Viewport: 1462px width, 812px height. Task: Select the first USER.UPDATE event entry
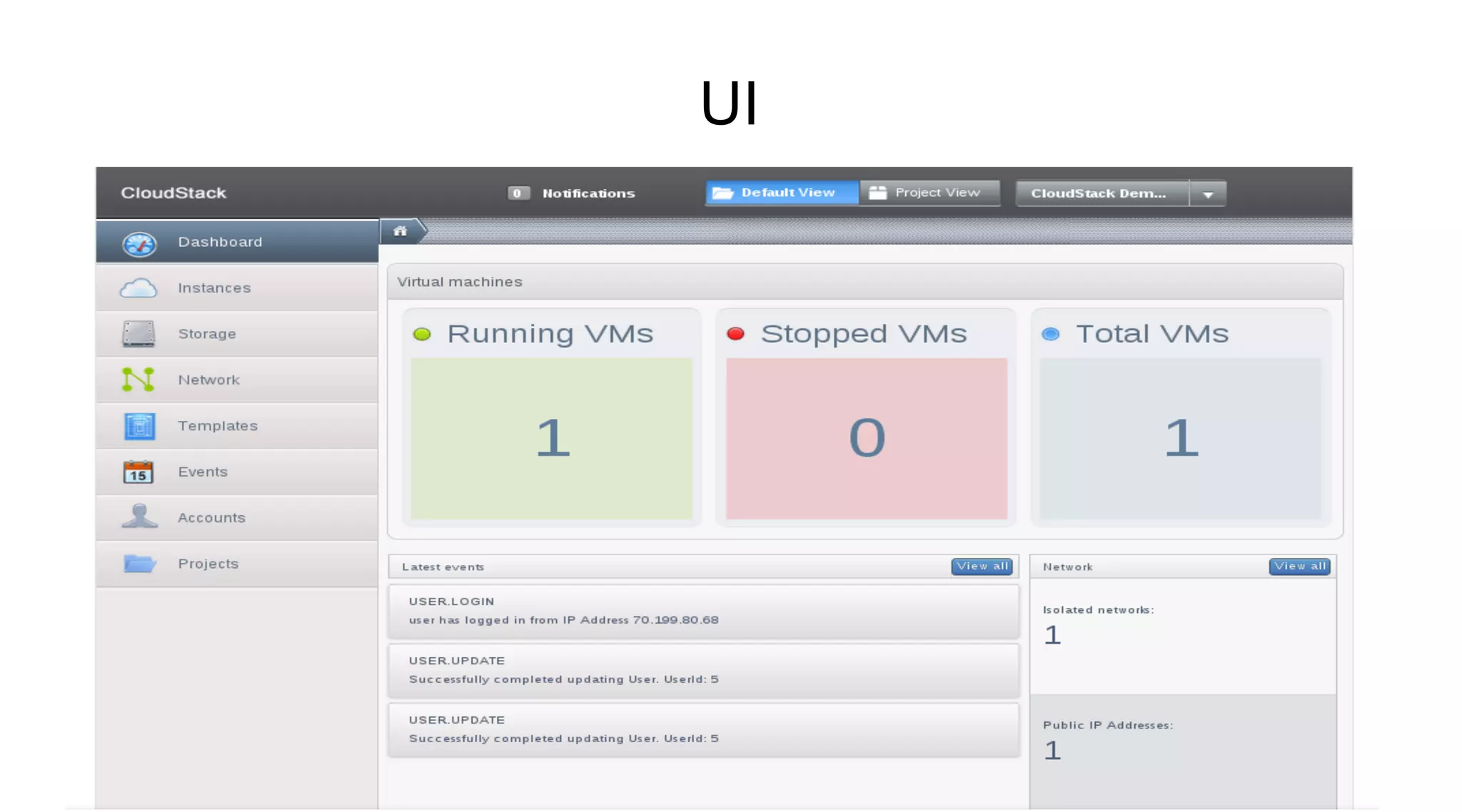click(704, 670)
